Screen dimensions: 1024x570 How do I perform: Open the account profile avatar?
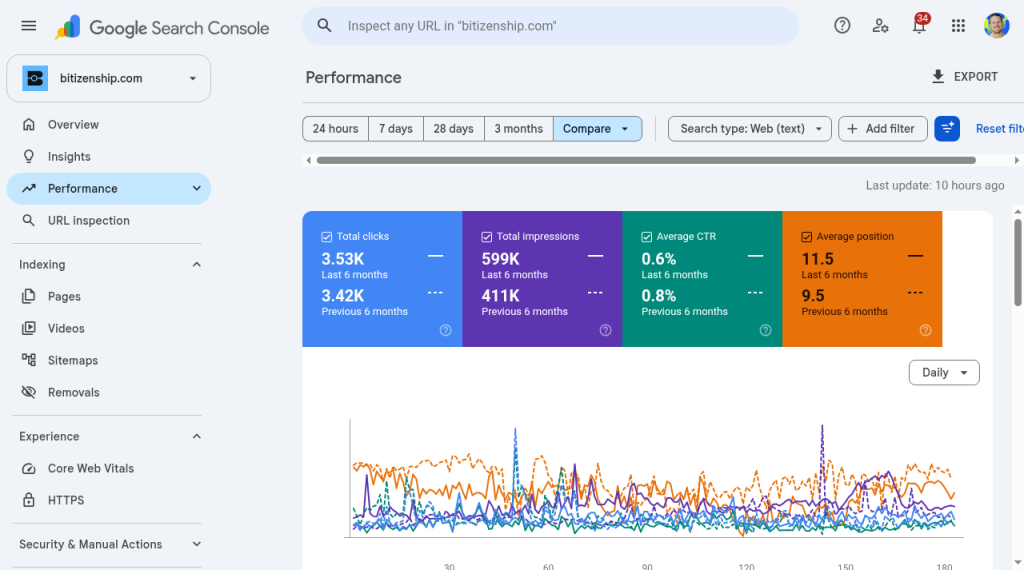[997, 25]
